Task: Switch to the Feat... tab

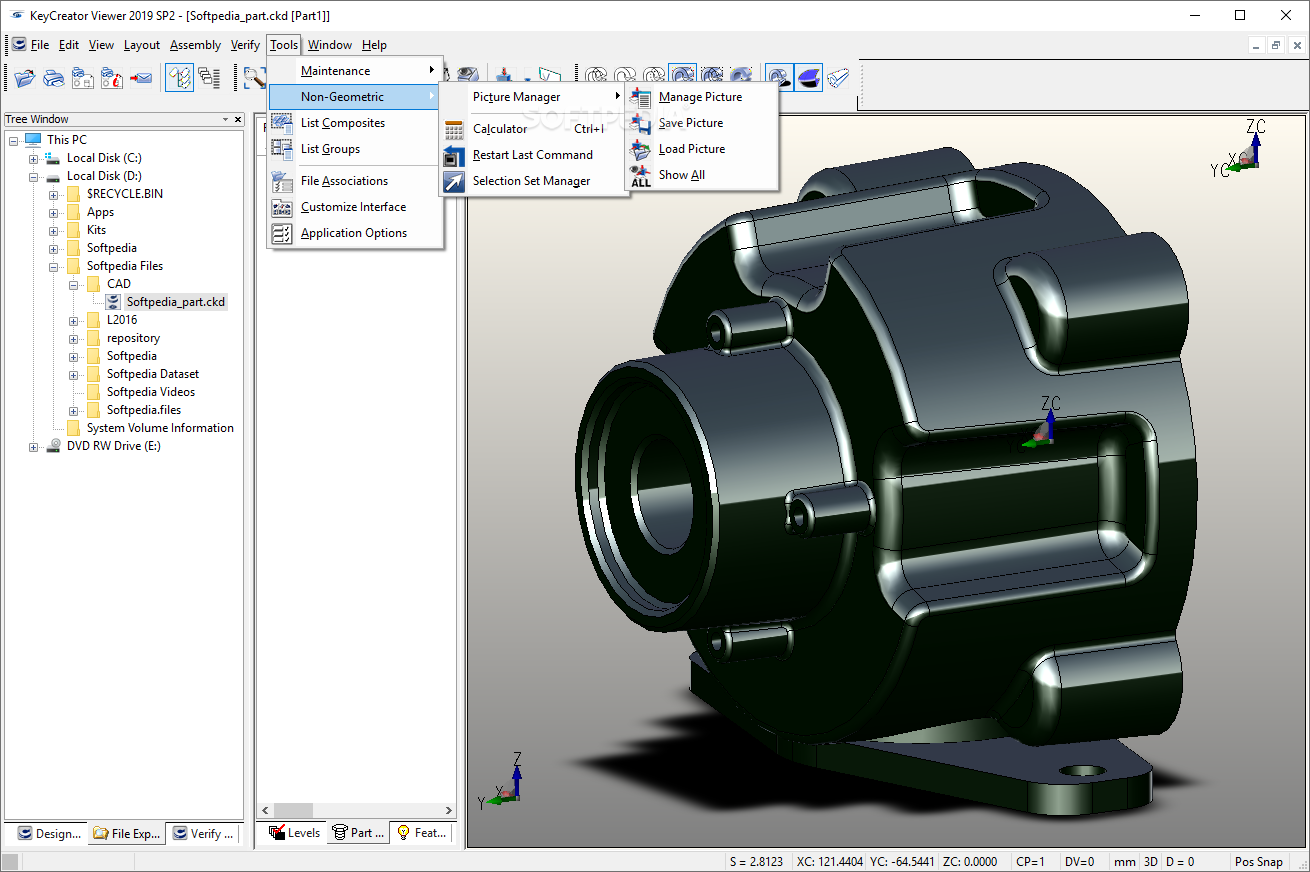Action: (422, 832)
